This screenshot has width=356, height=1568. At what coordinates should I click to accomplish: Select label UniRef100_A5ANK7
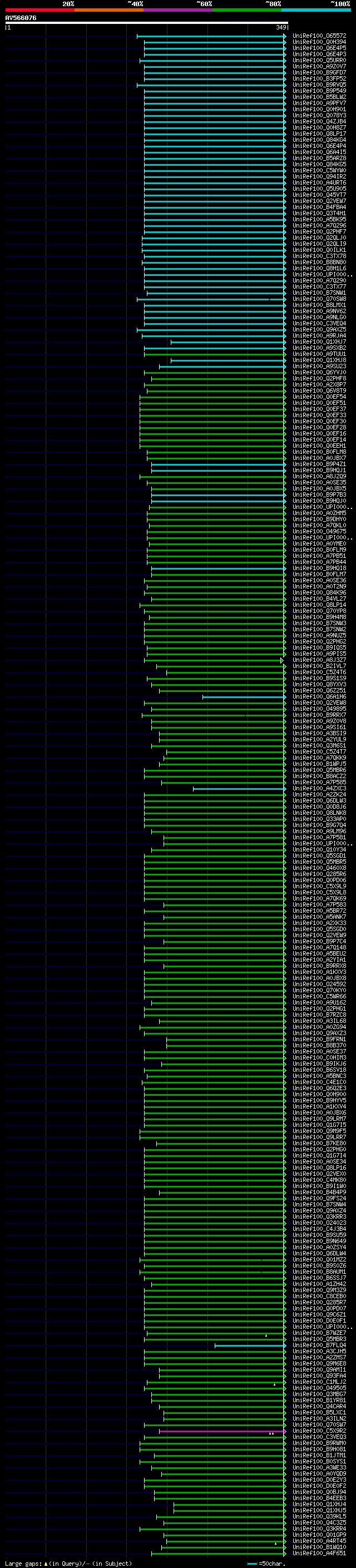[319, 918]
